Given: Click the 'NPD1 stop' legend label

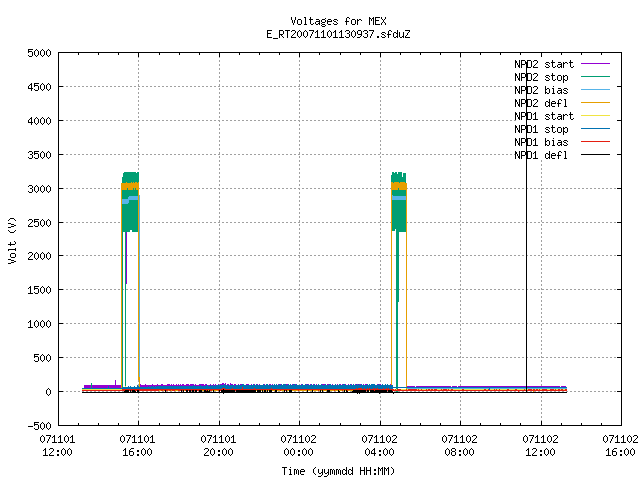Looking at the screenshot, I should tap(541, 129).
